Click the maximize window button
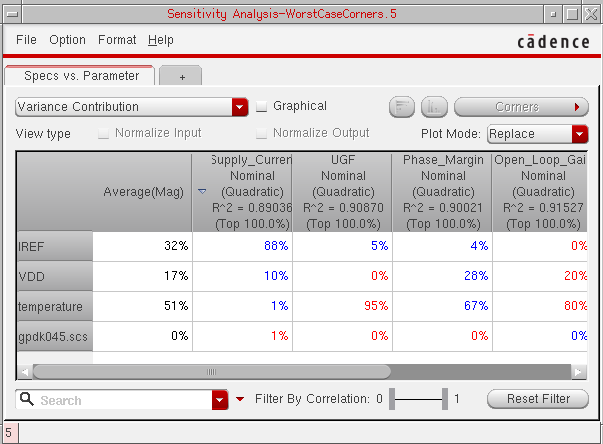603x444 pixels. tap(572, 15)
